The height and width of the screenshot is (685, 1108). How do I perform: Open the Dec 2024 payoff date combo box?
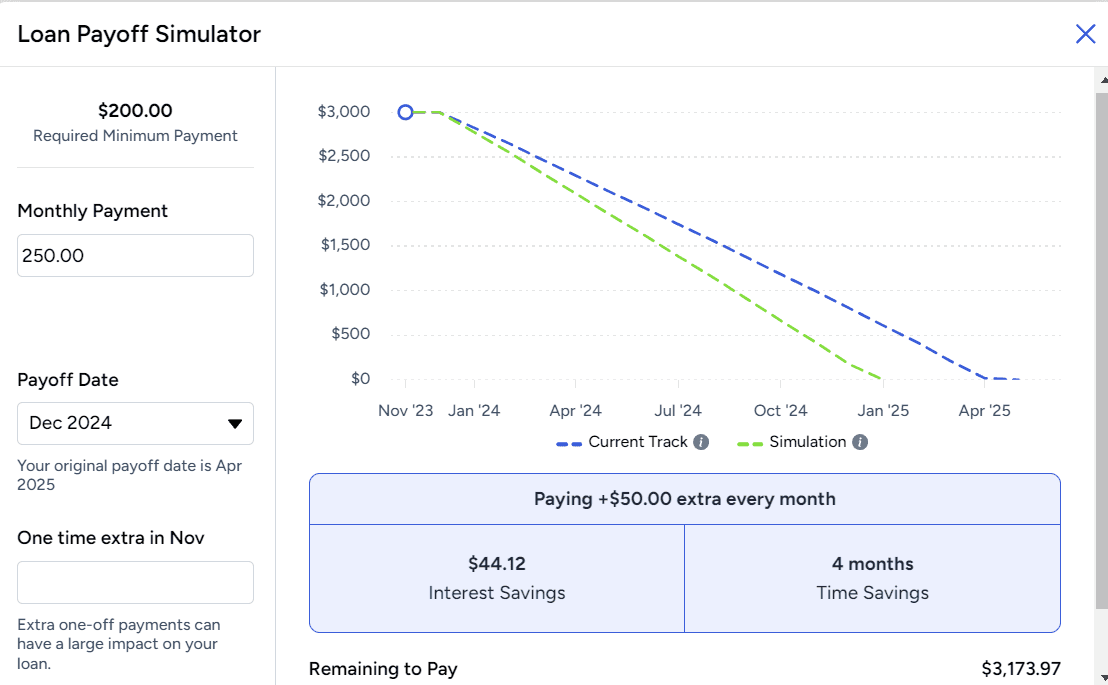[x=136, y=423]
